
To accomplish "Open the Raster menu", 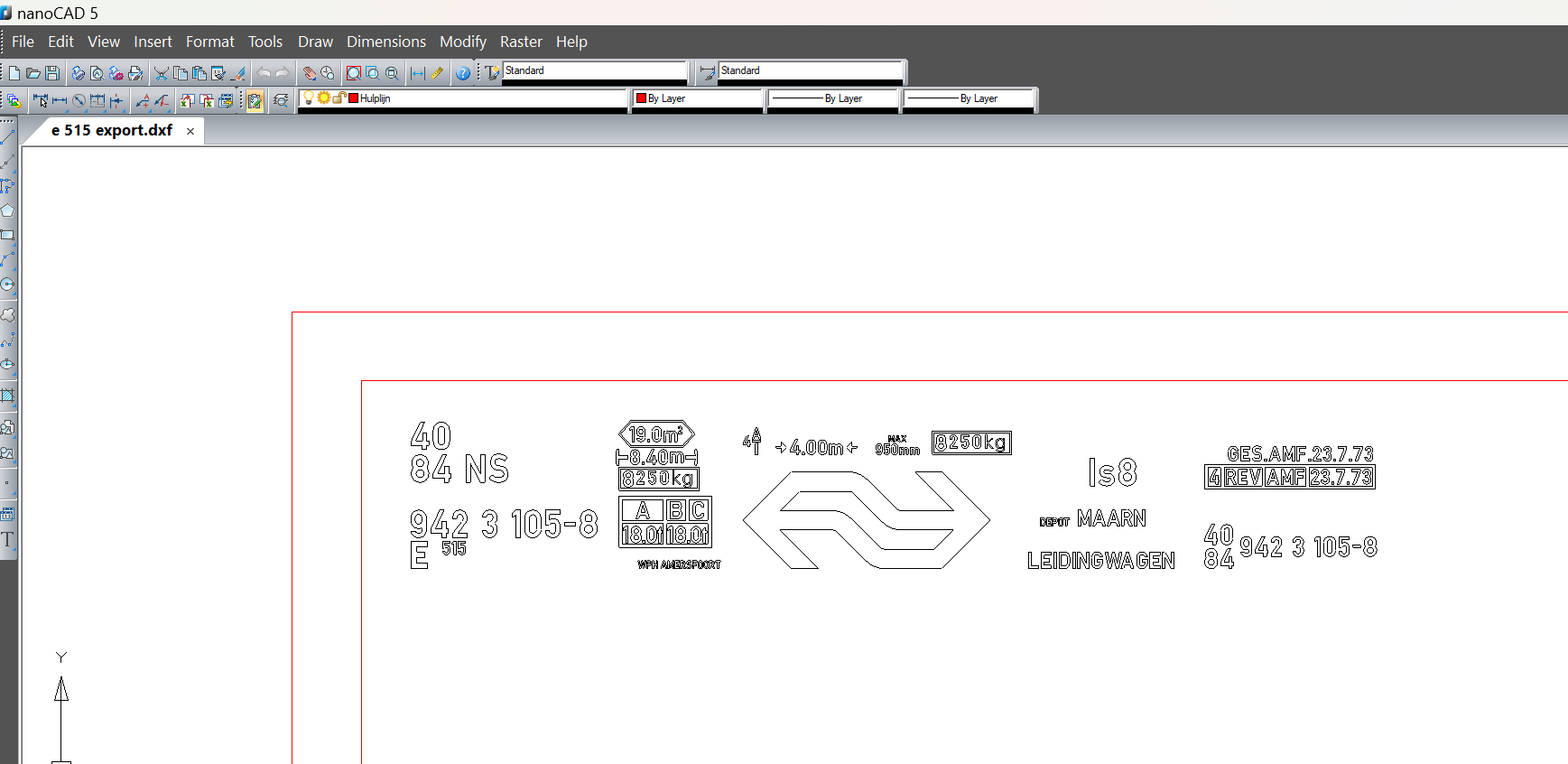I will point(521,42).
